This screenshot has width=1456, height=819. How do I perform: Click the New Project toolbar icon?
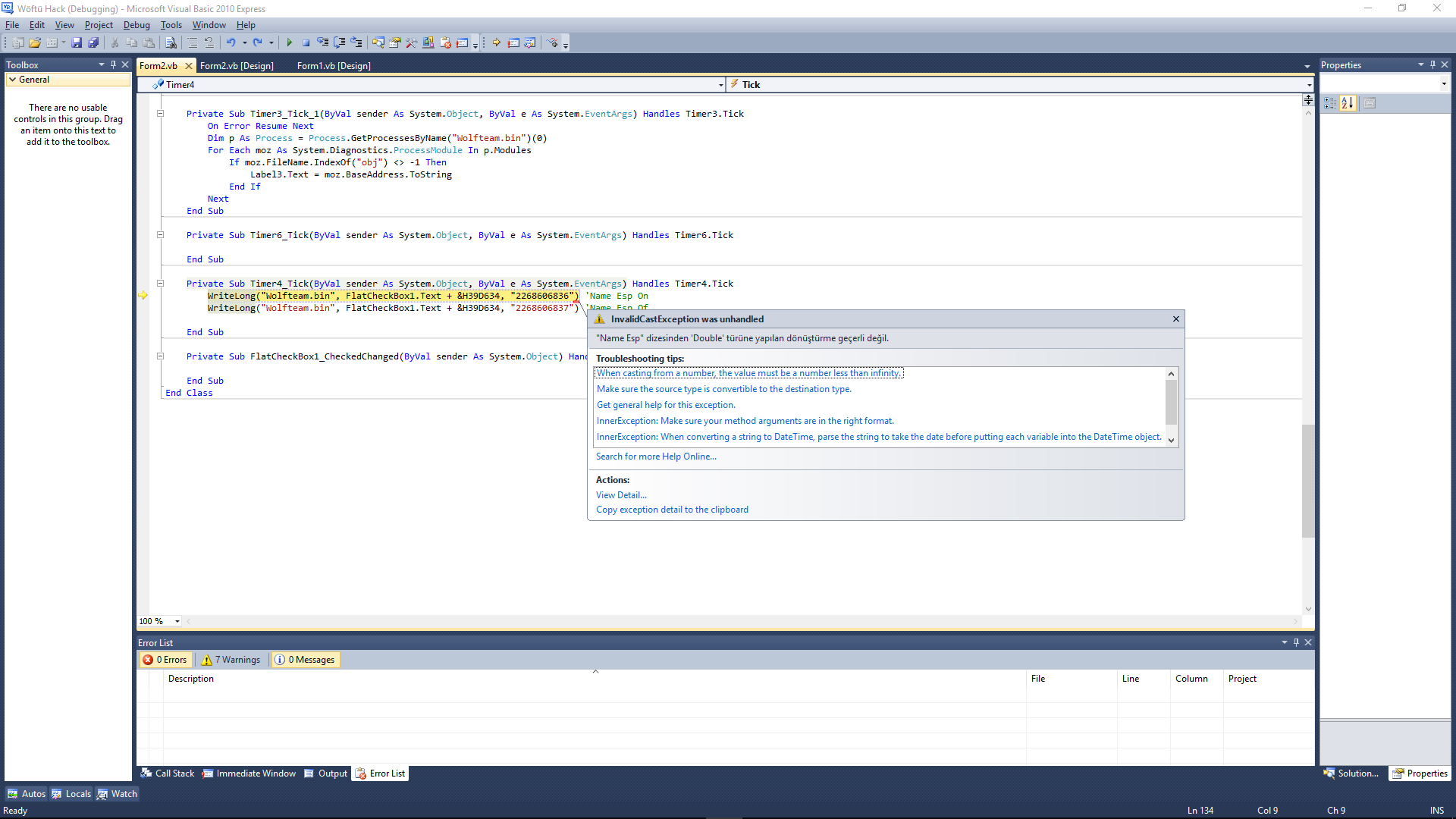18,43
